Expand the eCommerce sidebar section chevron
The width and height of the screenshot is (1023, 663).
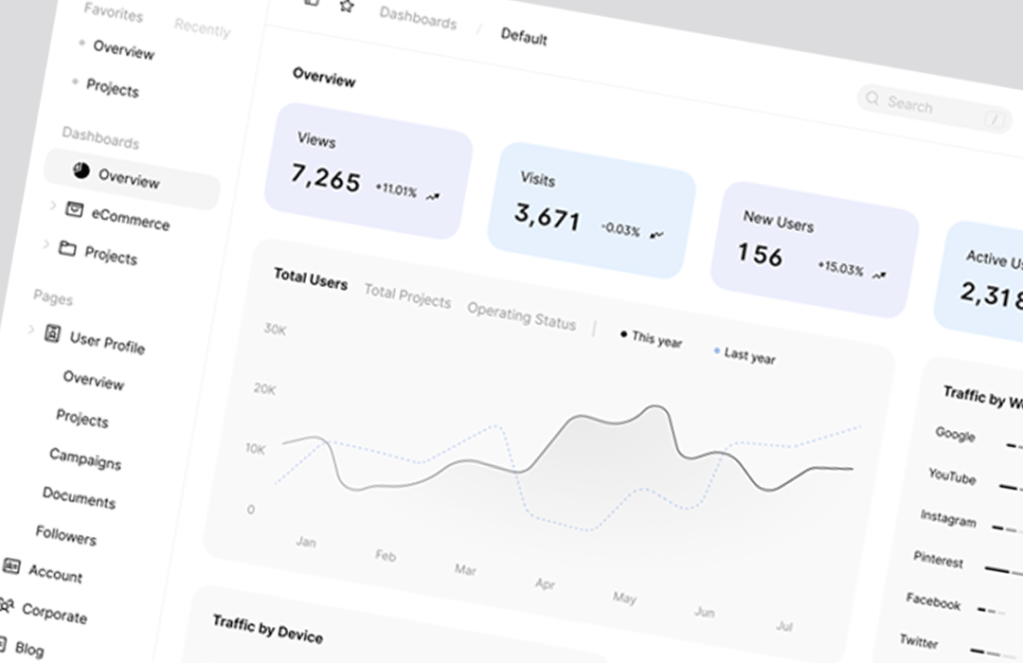click(x=53, y=205)
